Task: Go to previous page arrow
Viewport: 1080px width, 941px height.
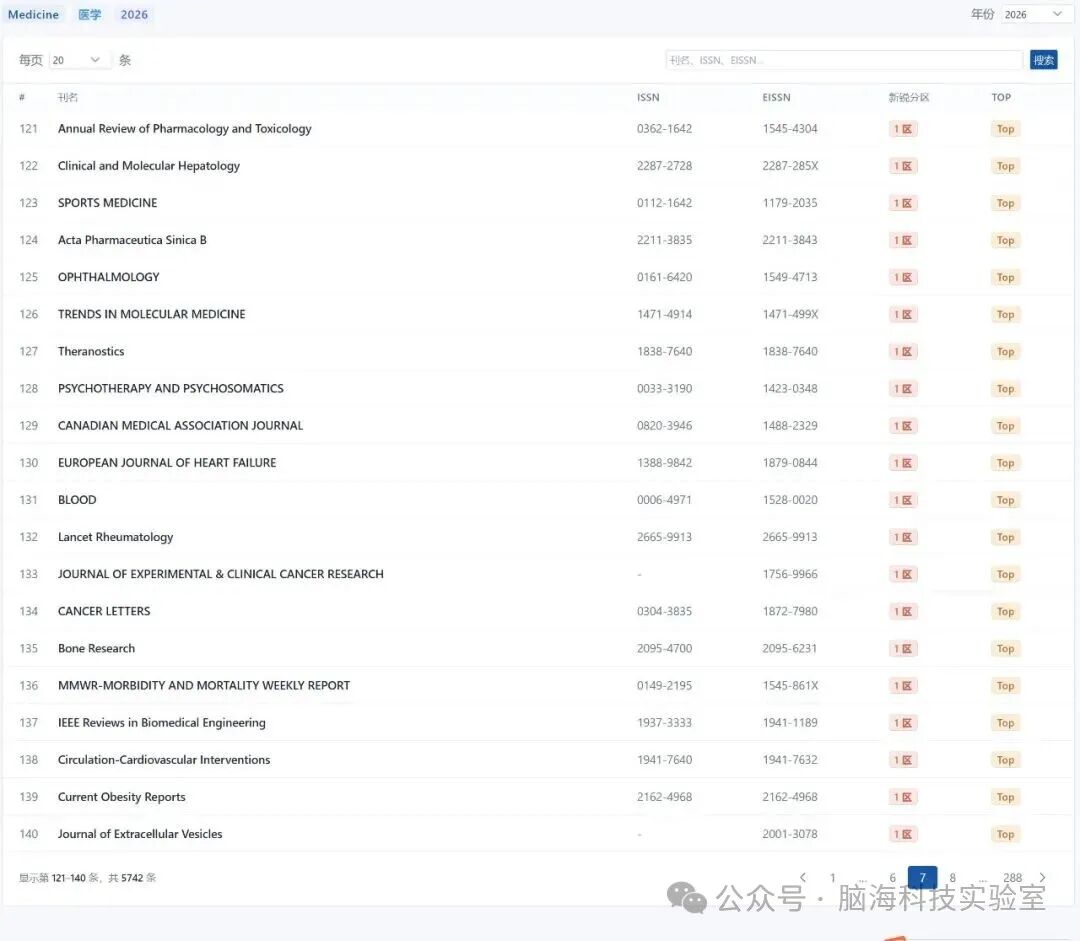Action: pos(803,877)
